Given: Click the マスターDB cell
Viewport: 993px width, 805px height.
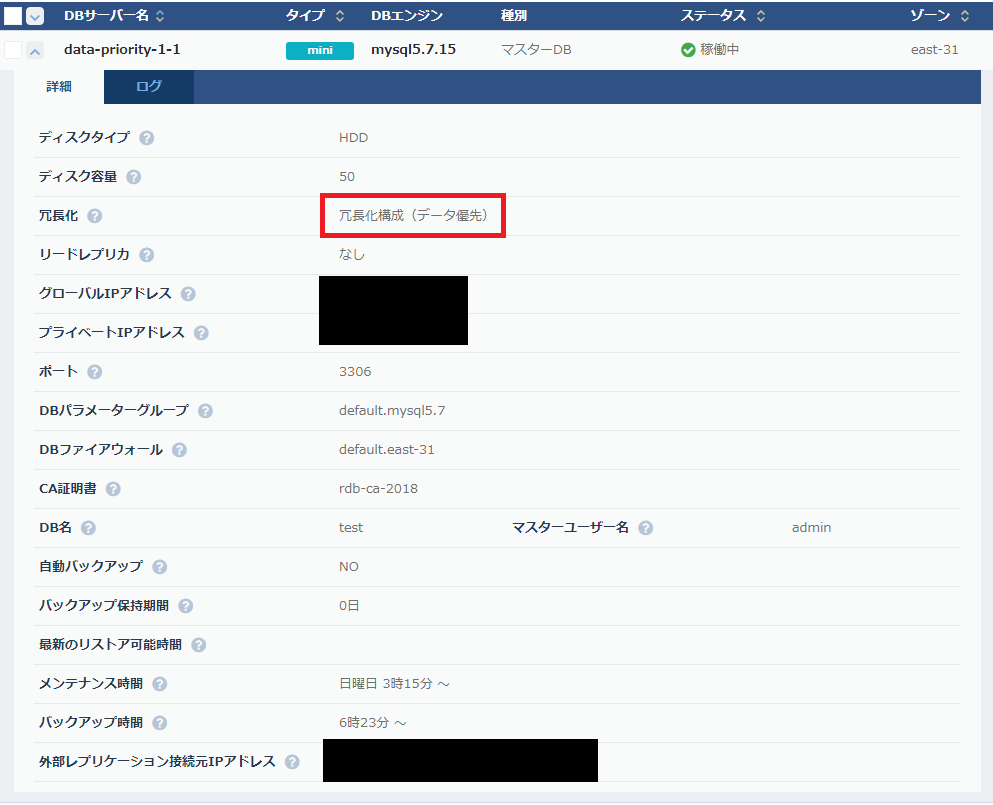Looking at the screenshot, I should (x=536, y=49).
